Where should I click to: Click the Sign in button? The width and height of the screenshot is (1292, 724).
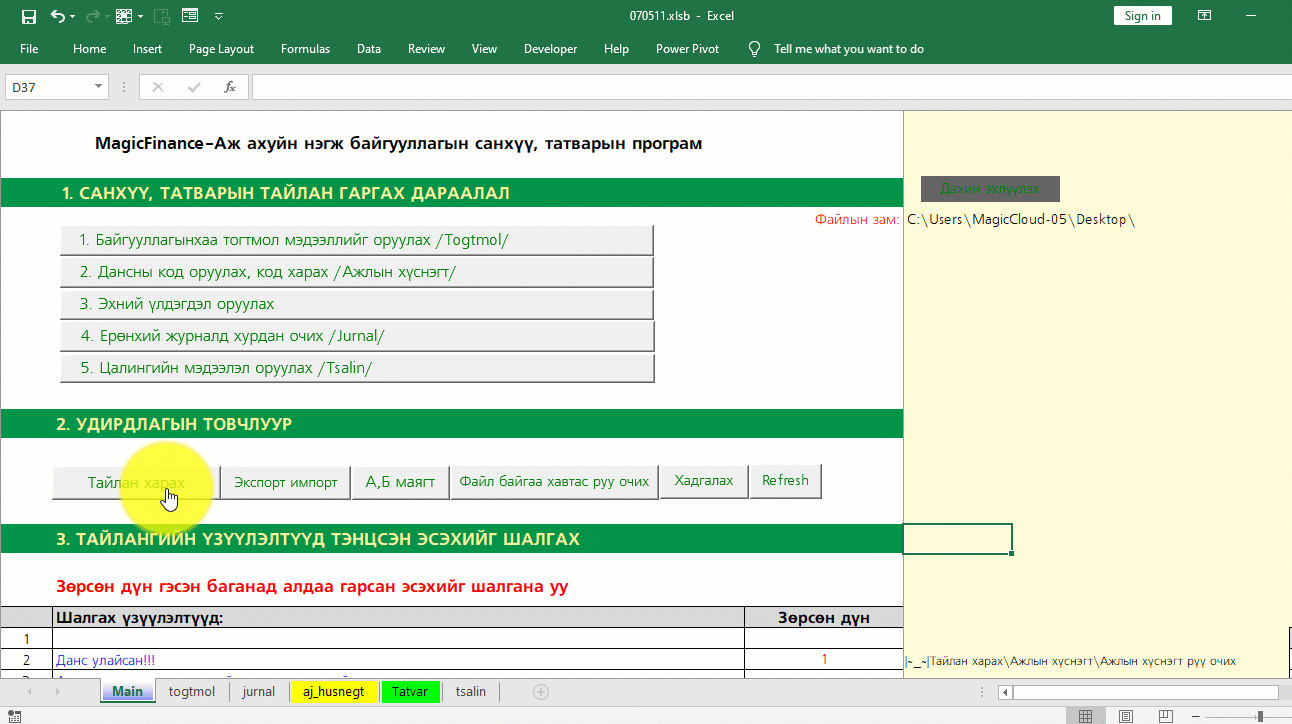coord(1142,16)
